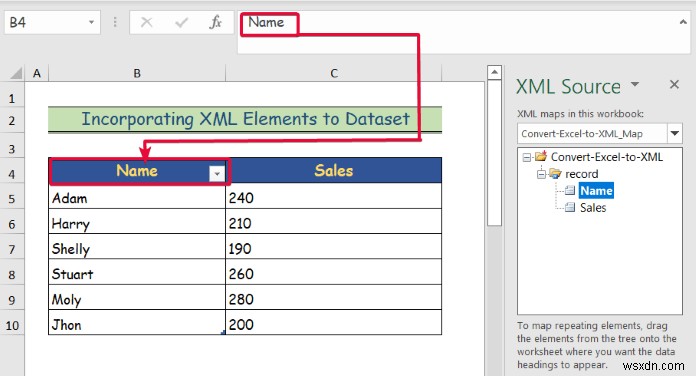Image resolution: width=696 pixels, height=376 pixels.
Task: Select column B header
Action: click(137, 73)
